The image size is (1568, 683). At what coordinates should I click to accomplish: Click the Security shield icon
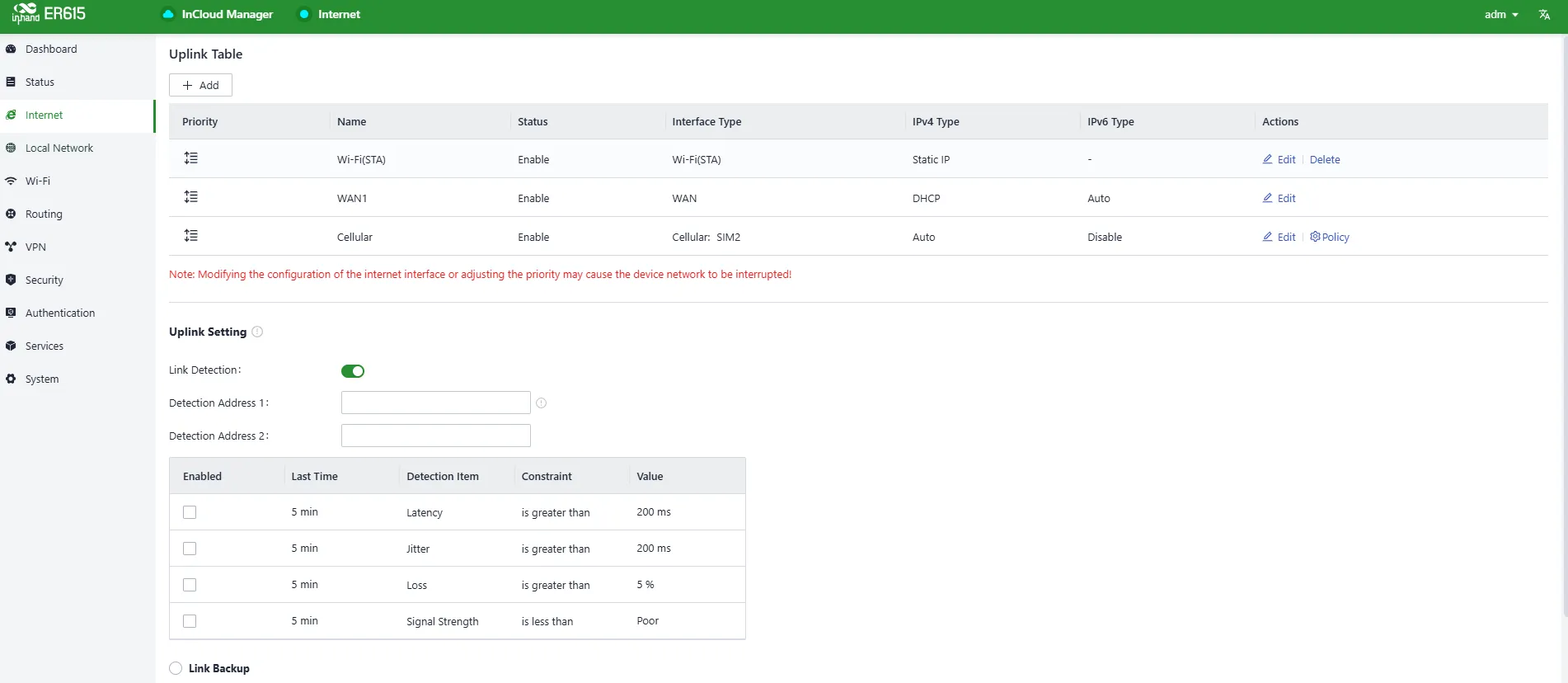point(11,280)
